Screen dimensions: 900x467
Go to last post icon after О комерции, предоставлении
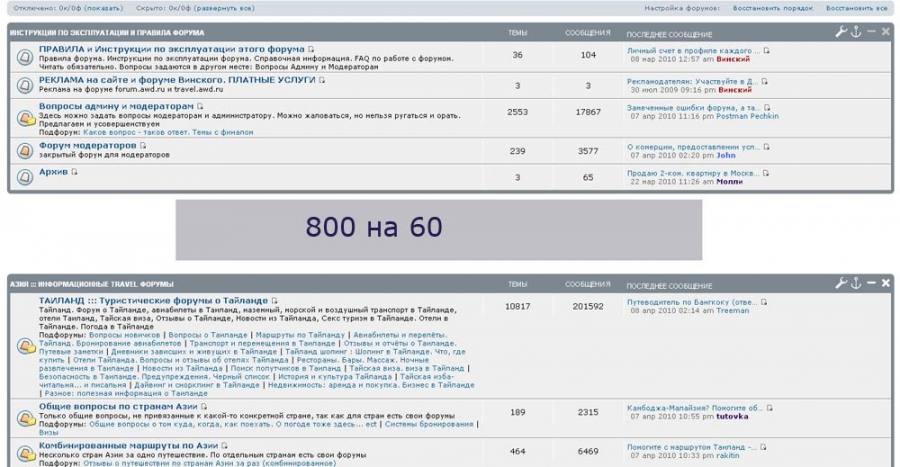(766, 147)
